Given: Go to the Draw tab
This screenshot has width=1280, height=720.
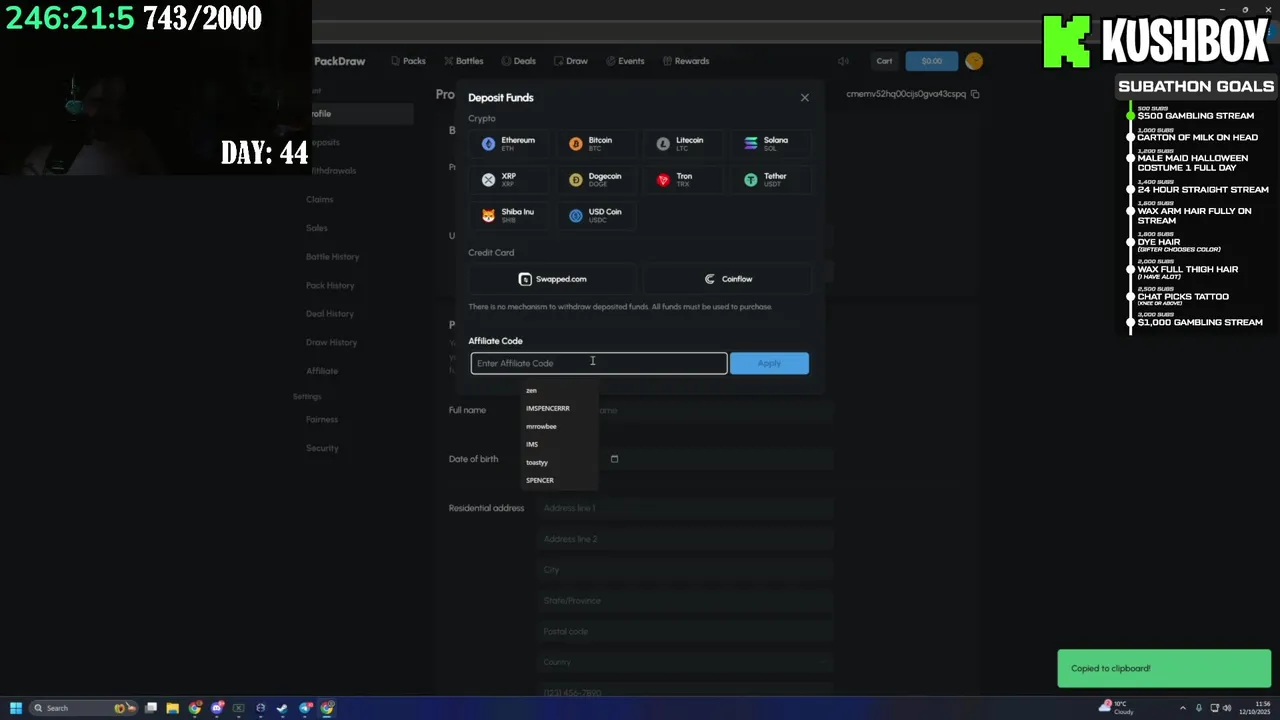Looking at the screenshot, I should [571, 61].
